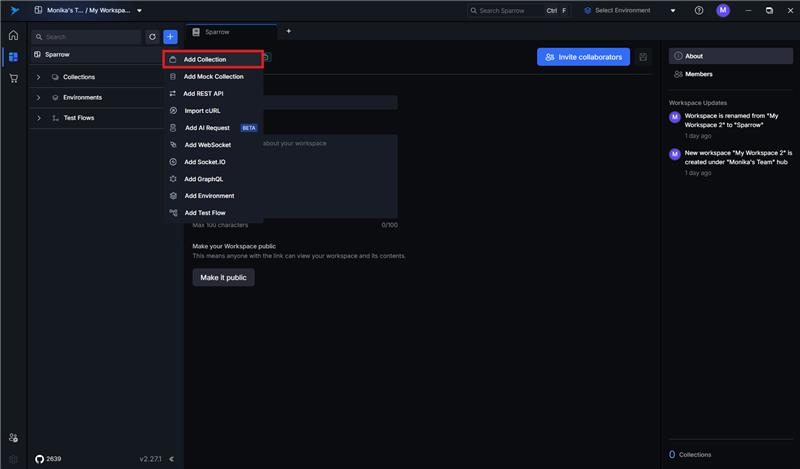800x469 pixels.
Task: Focus the sidebar Search field
Action: [87, 37]
